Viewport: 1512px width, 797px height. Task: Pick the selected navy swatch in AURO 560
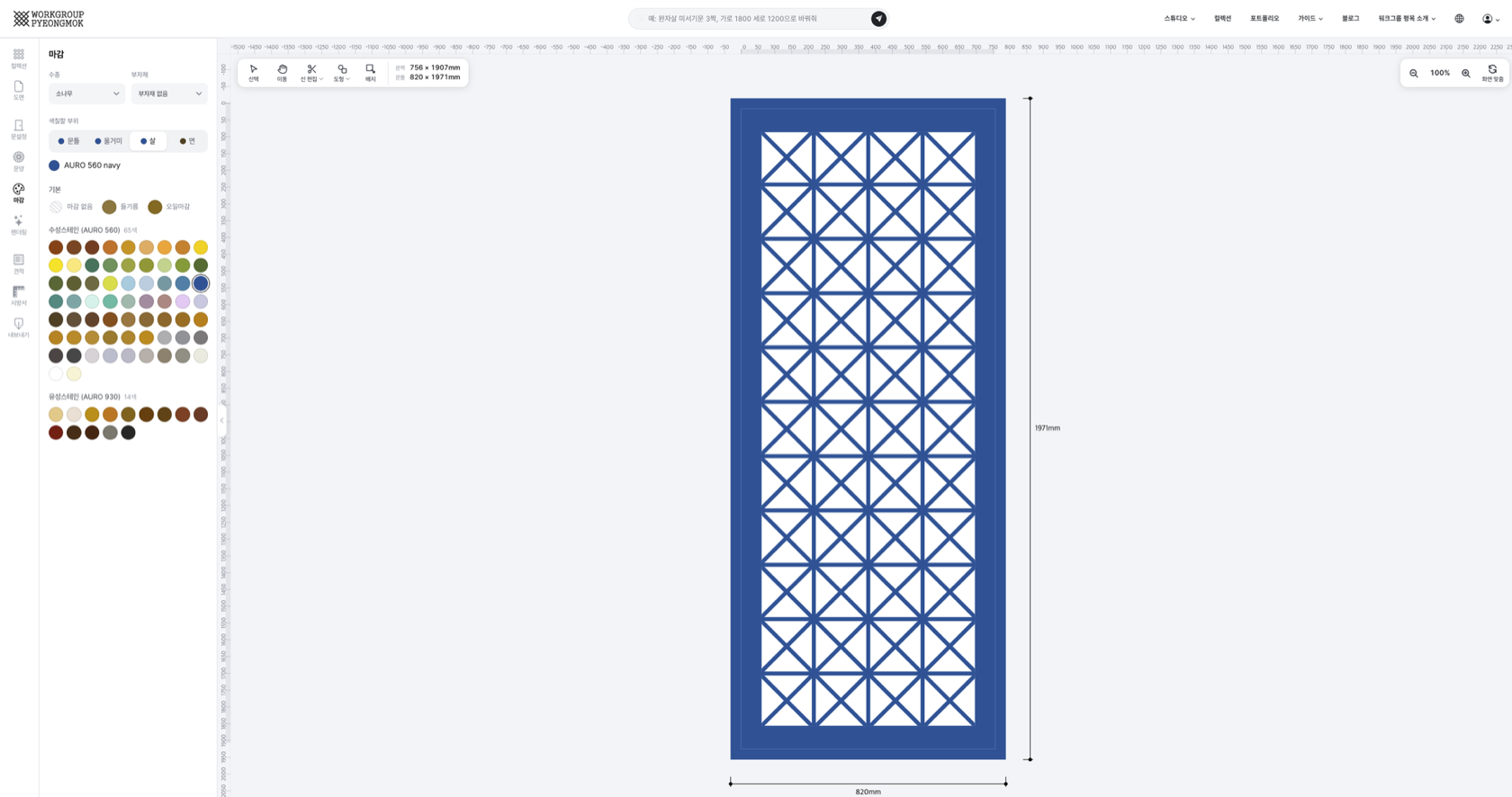pyautogui.click(x=201, y=283)
